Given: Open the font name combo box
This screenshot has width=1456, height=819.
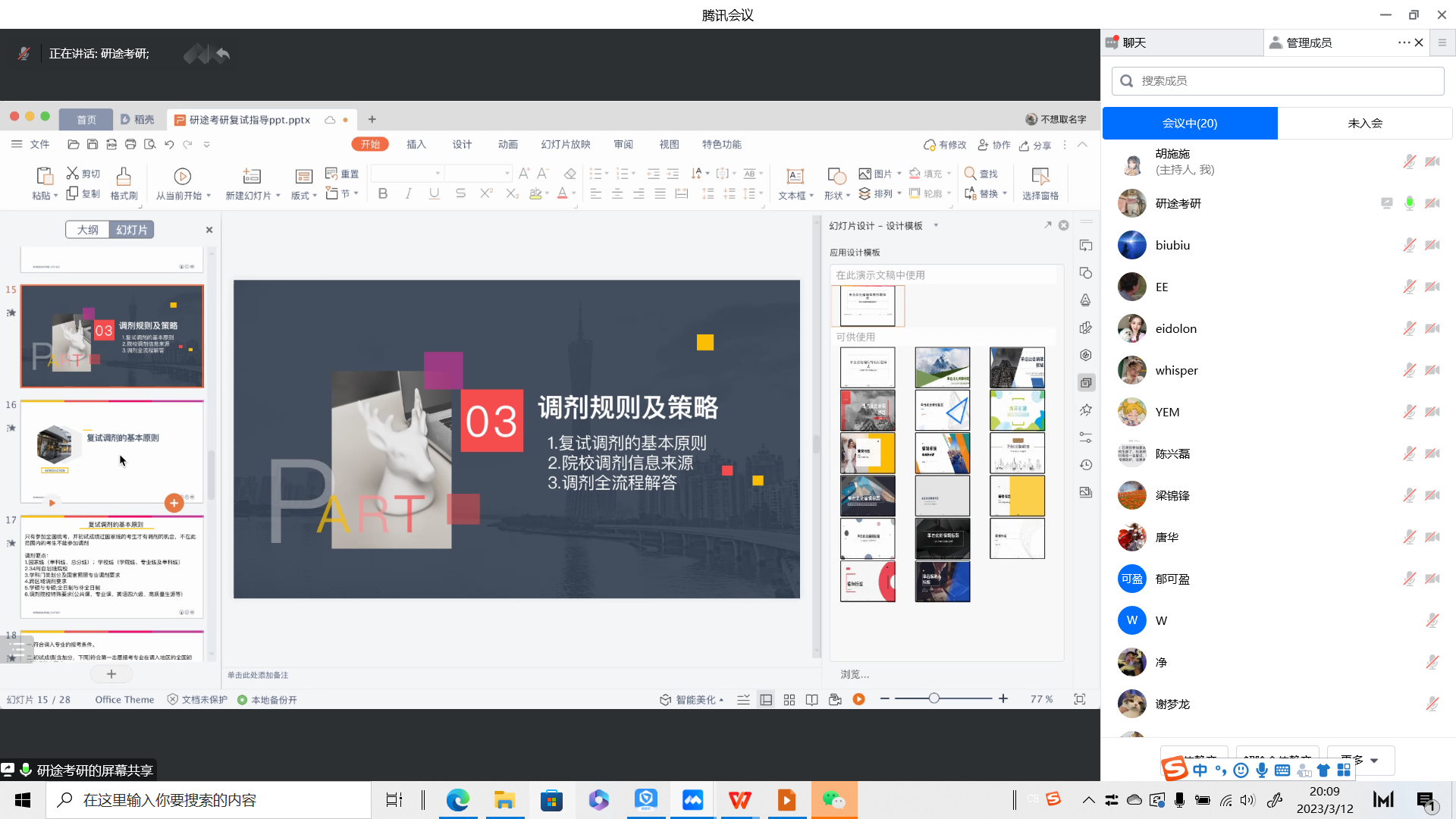Looking at the screenshot, I should click(406, 174).
